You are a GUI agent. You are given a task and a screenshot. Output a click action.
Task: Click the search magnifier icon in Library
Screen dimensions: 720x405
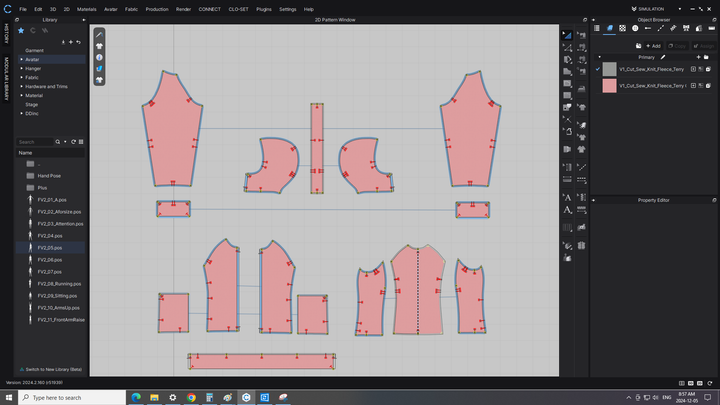(58, 142)
